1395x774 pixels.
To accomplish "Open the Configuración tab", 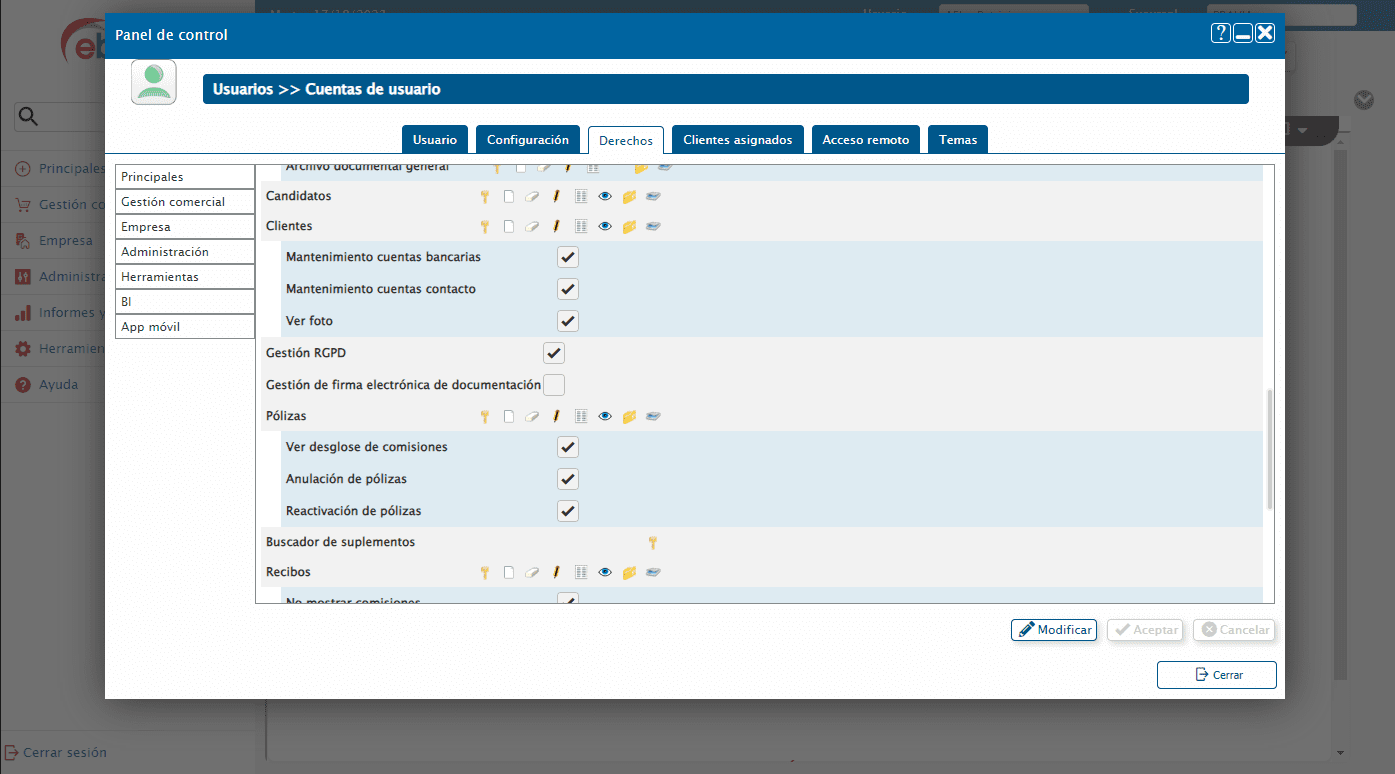I will tap(528, 140).
